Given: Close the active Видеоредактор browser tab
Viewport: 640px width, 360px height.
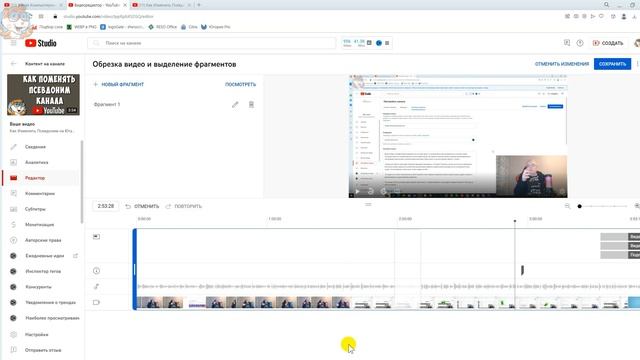Looking at the screenshot, I should 125,5.
